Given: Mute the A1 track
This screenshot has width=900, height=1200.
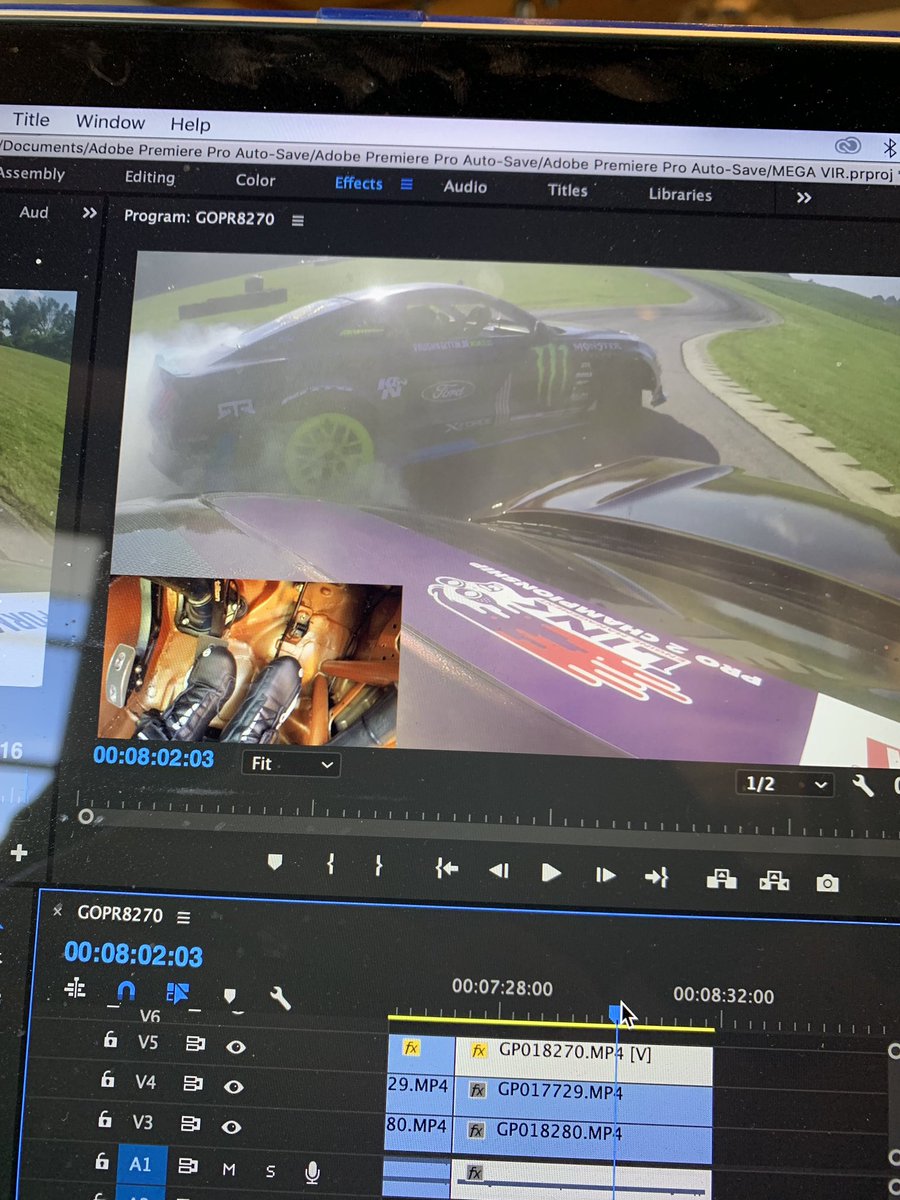Looking at the screenshot, I should [228, 1169].
